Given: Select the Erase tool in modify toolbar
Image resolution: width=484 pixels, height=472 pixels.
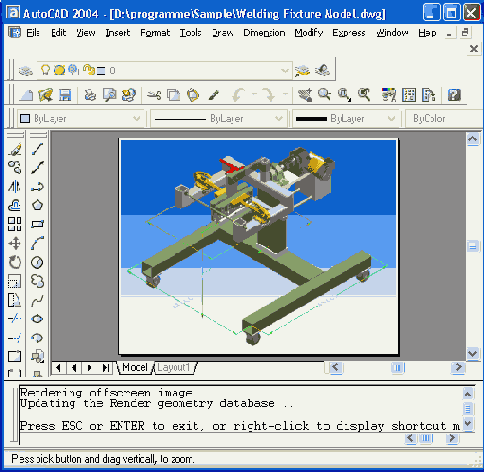Looking at the screenshot, I should pyautogui.click(x=15, y=149).
